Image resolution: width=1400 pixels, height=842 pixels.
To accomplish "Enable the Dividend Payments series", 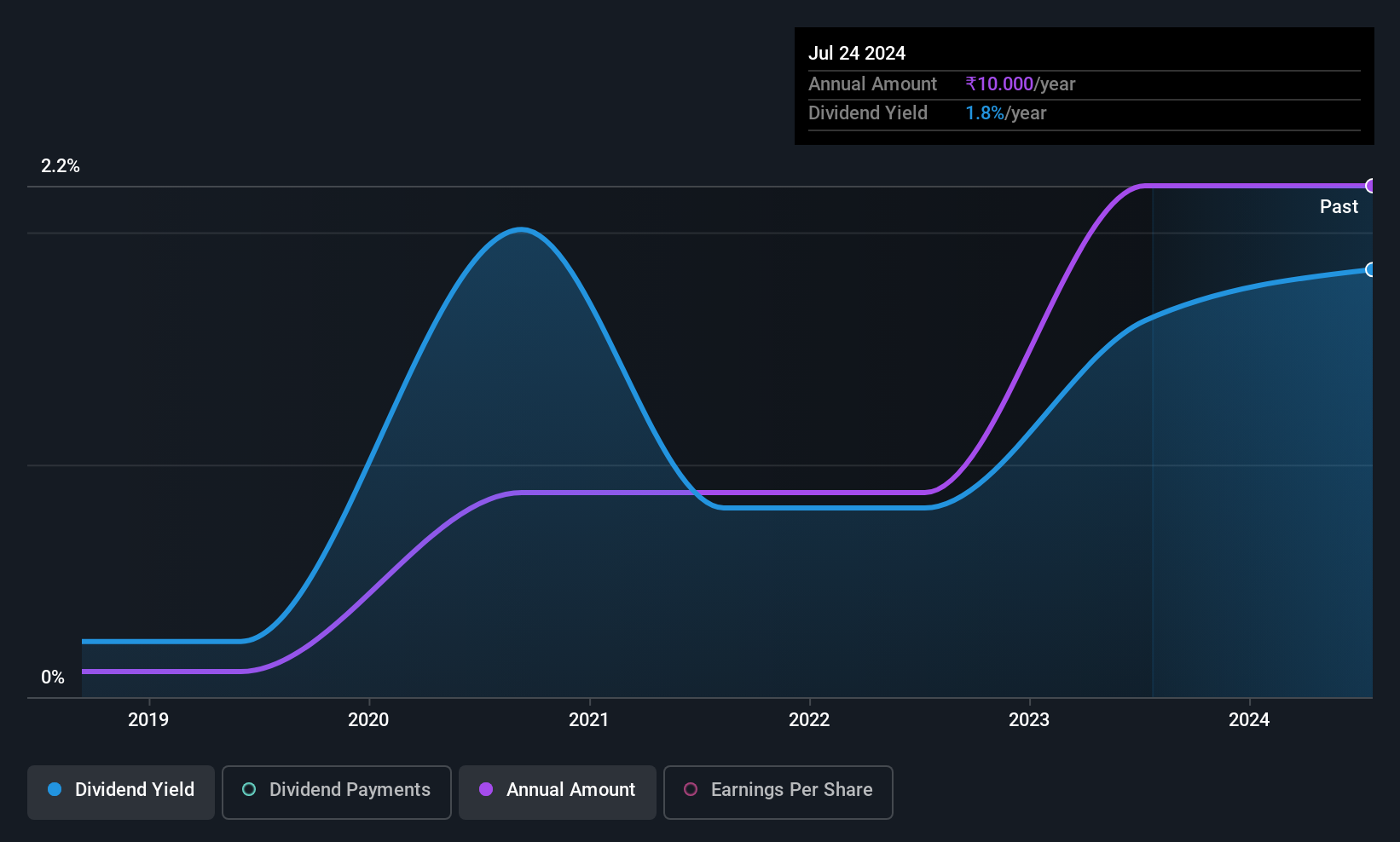I will click(x=337, y=793).
